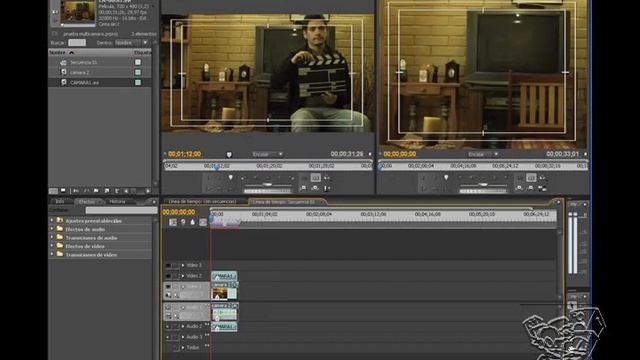
Task: Toggle loop in program monitor
Action: [520, 178]
